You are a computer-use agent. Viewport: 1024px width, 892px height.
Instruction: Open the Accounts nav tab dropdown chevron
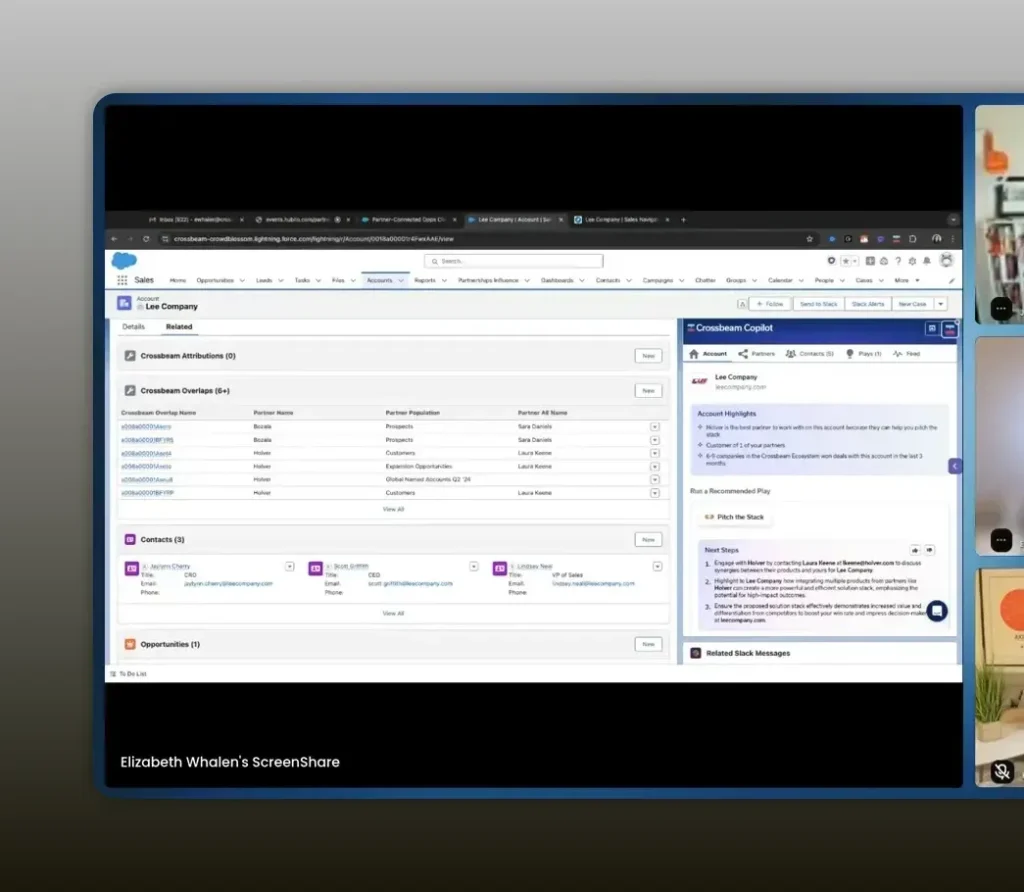(401, 281)
